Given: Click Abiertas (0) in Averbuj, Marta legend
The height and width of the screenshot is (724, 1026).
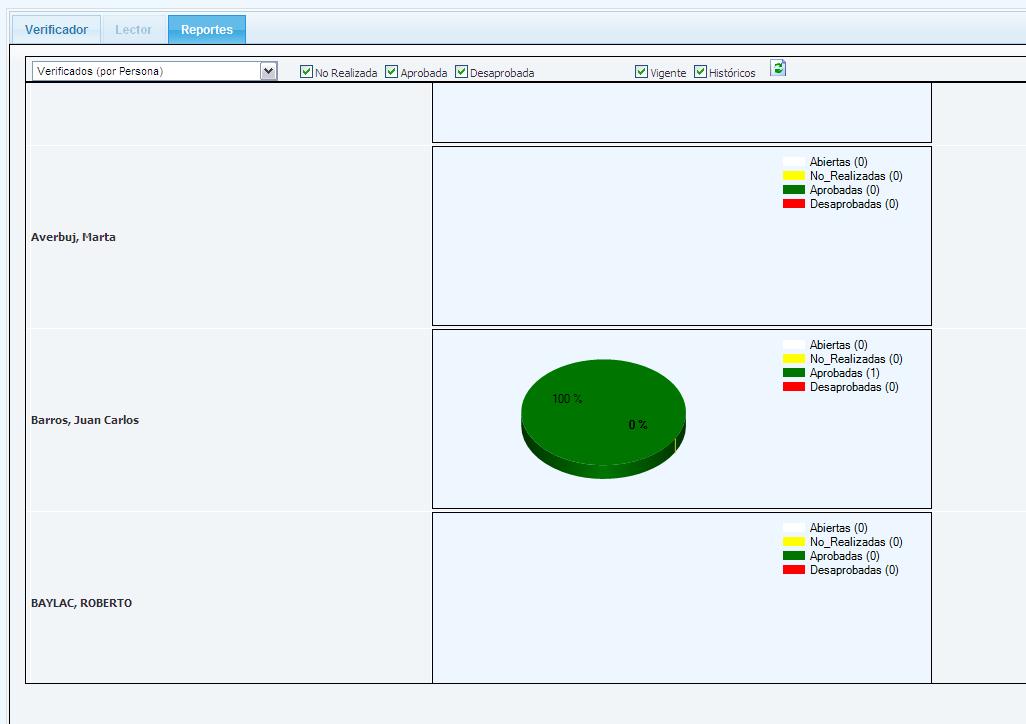Looking at the screenshot, I should point(839,162).
